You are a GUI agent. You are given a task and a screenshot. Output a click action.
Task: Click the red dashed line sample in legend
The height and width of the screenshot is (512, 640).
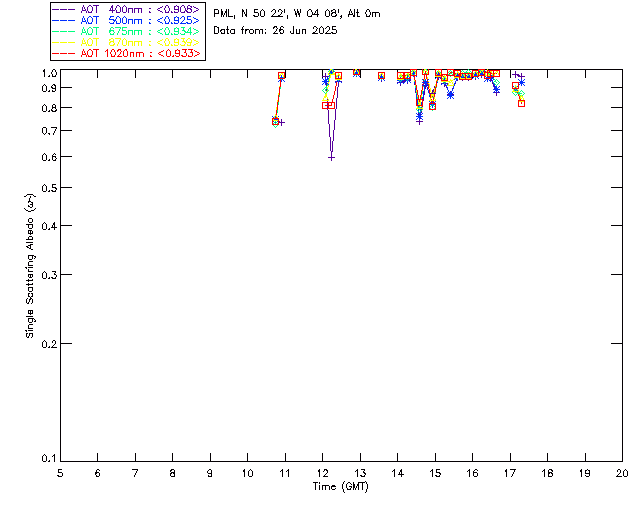[64, 53]
